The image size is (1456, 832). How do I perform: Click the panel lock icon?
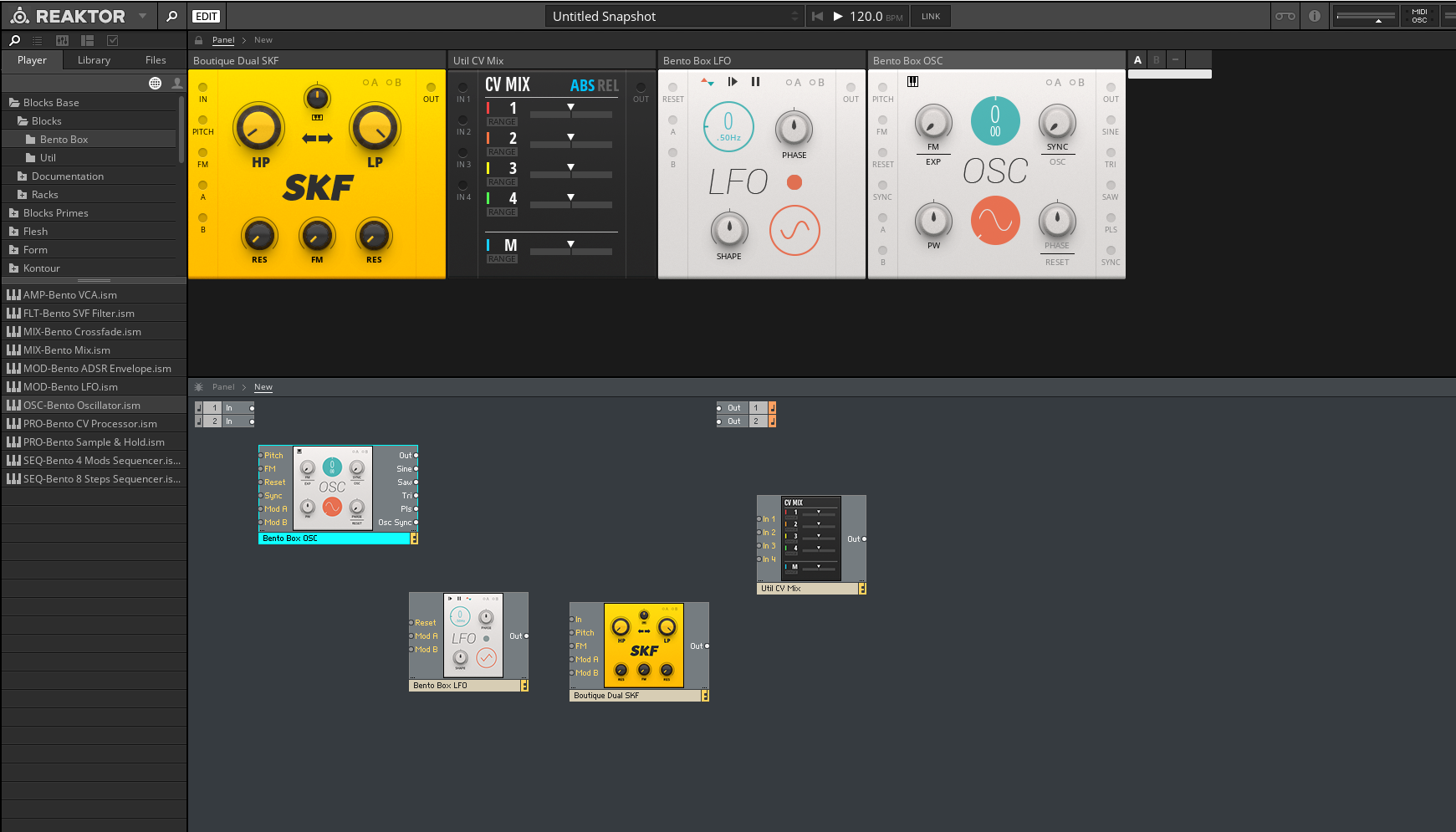coord(199,40)
